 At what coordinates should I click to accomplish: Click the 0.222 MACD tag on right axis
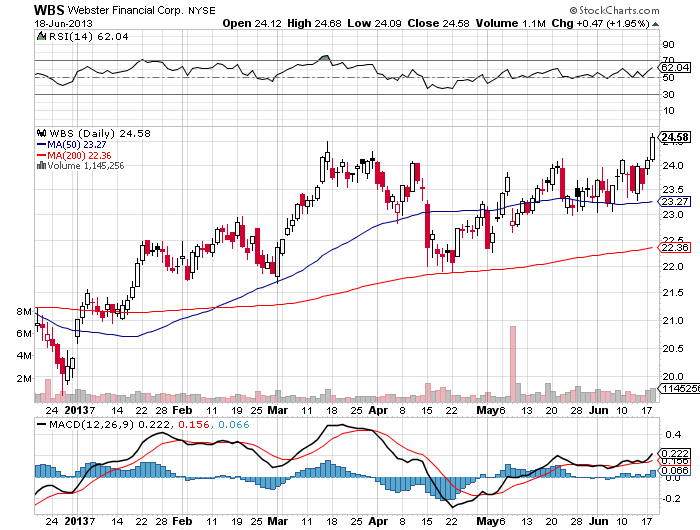point(675,454)
